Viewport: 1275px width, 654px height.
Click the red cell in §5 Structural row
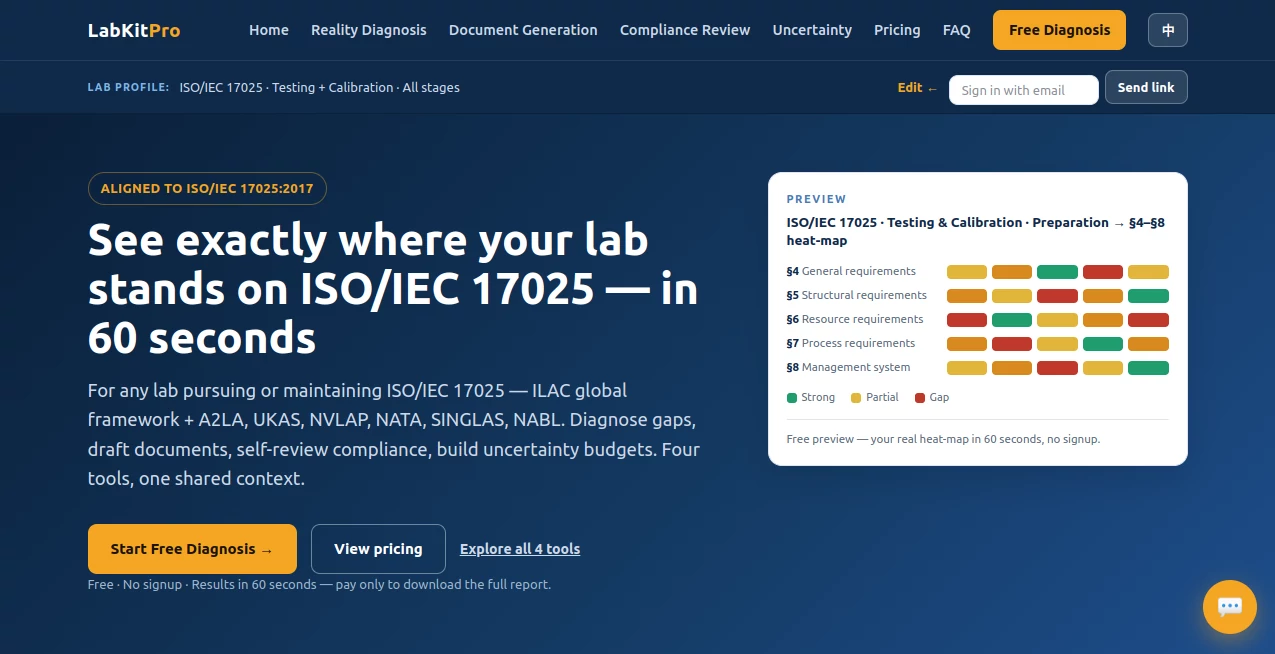click(1057, 296)
